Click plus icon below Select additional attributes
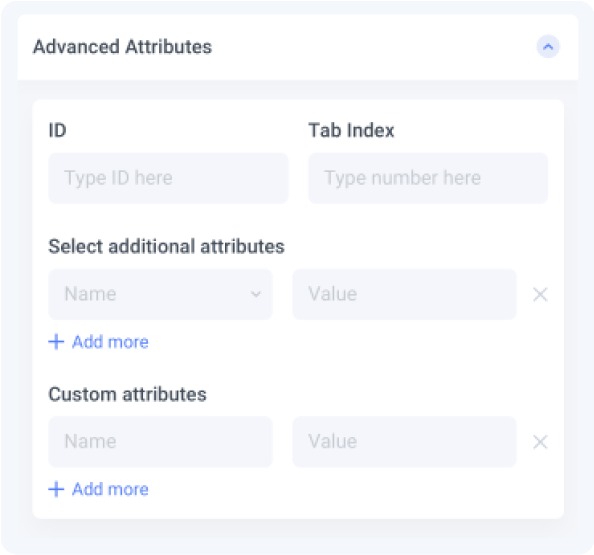 tap(56, 342)
